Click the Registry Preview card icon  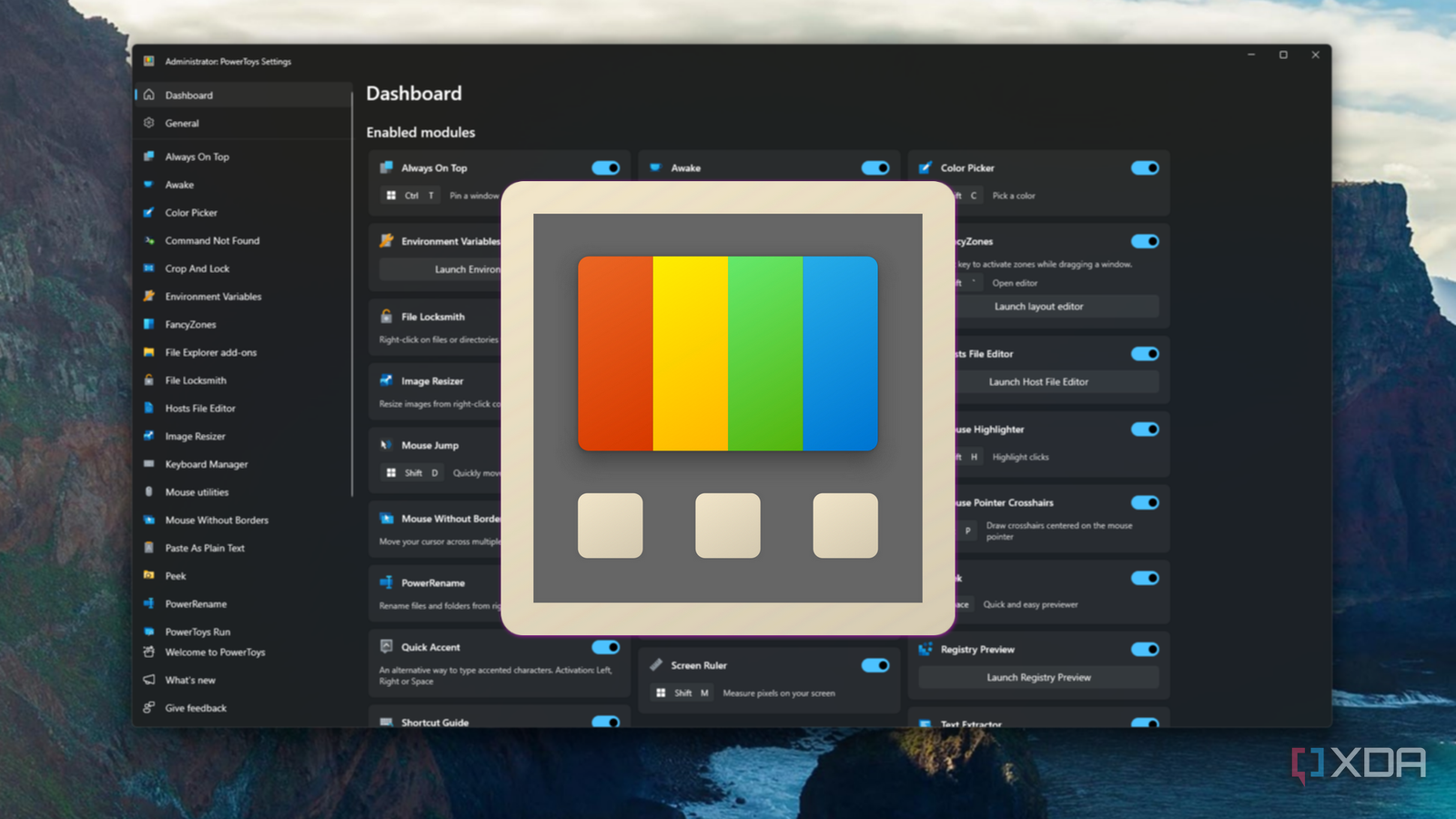925,649
